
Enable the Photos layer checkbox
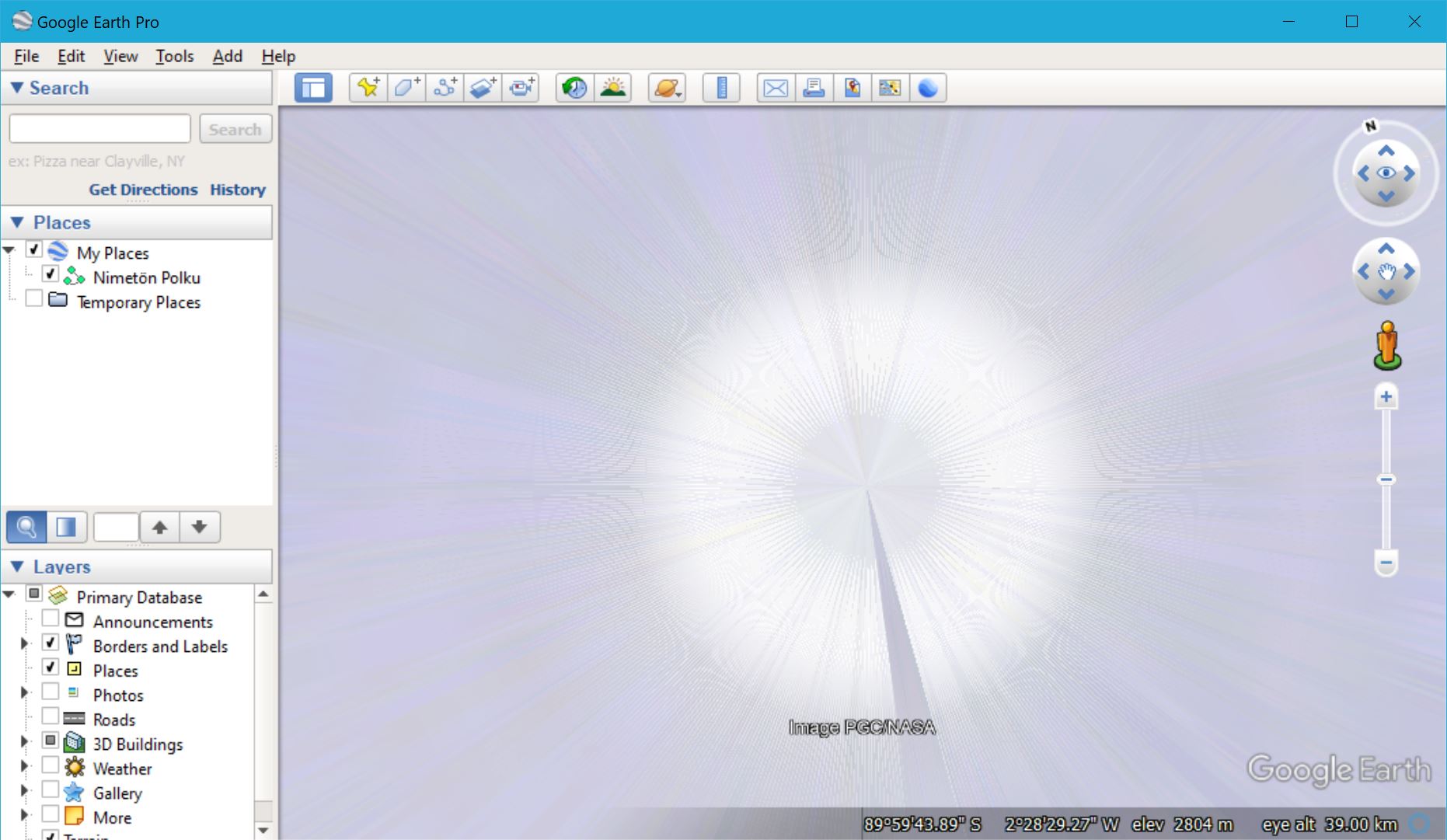pos(50,692)
